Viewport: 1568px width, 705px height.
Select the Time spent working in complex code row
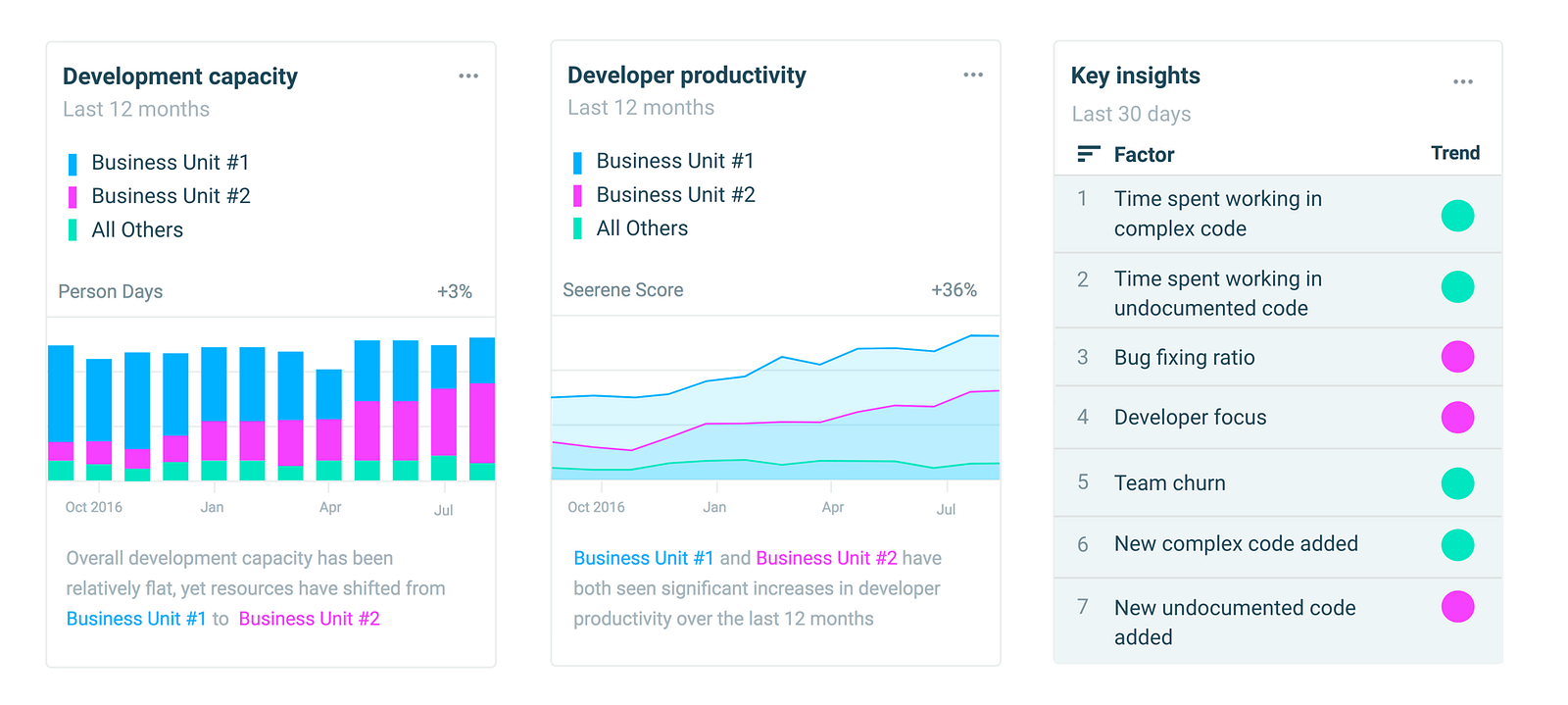click(1218, 214)
